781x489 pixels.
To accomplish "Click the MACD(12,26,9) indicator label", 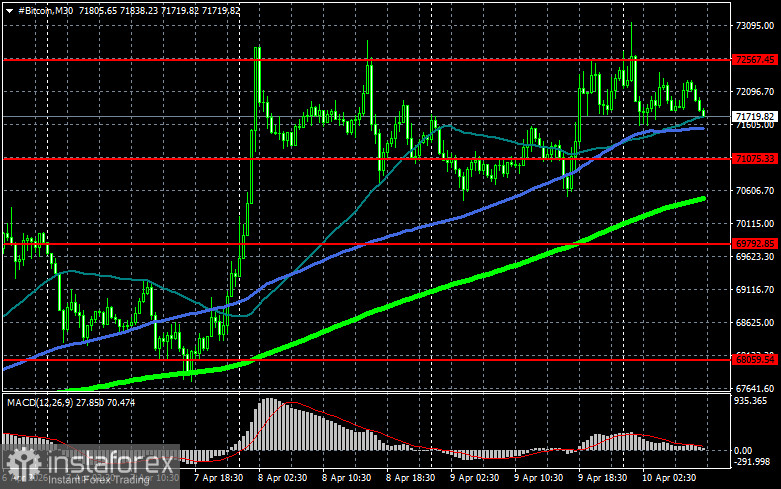I will tap(40, 402).
